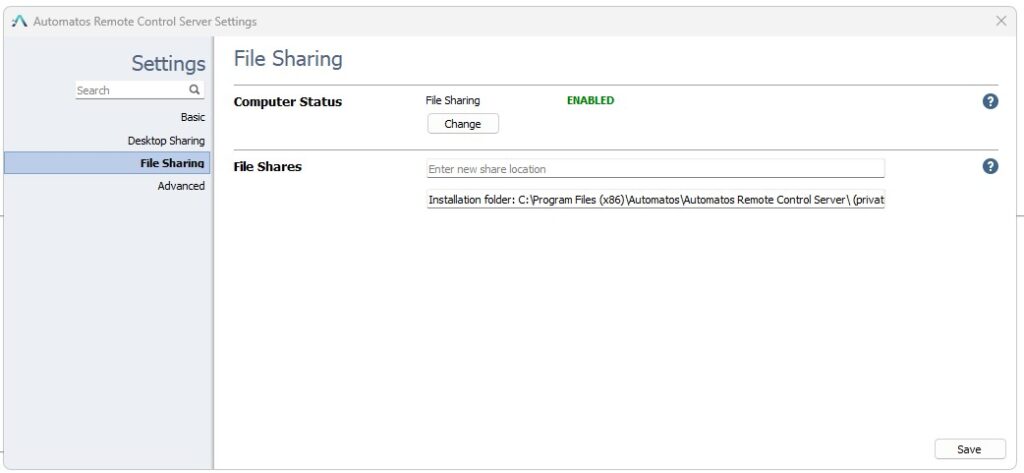Click the File Shares heading
1024x473 pixels.
click(268, 167)
